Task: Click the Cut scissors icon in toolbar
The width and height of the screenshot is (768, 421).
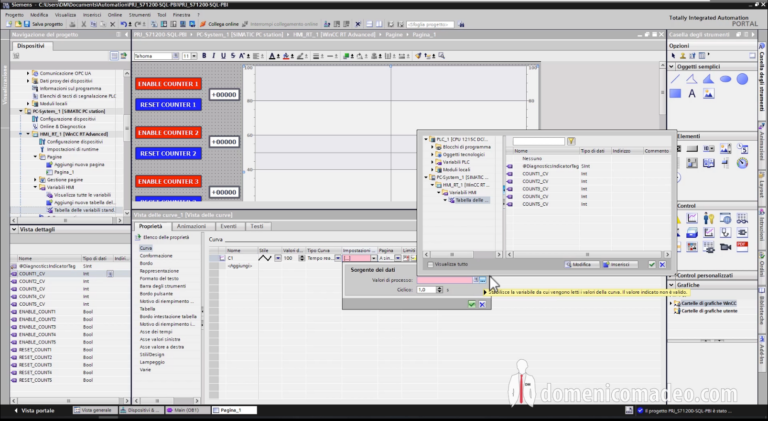Action: click(84, 24)
